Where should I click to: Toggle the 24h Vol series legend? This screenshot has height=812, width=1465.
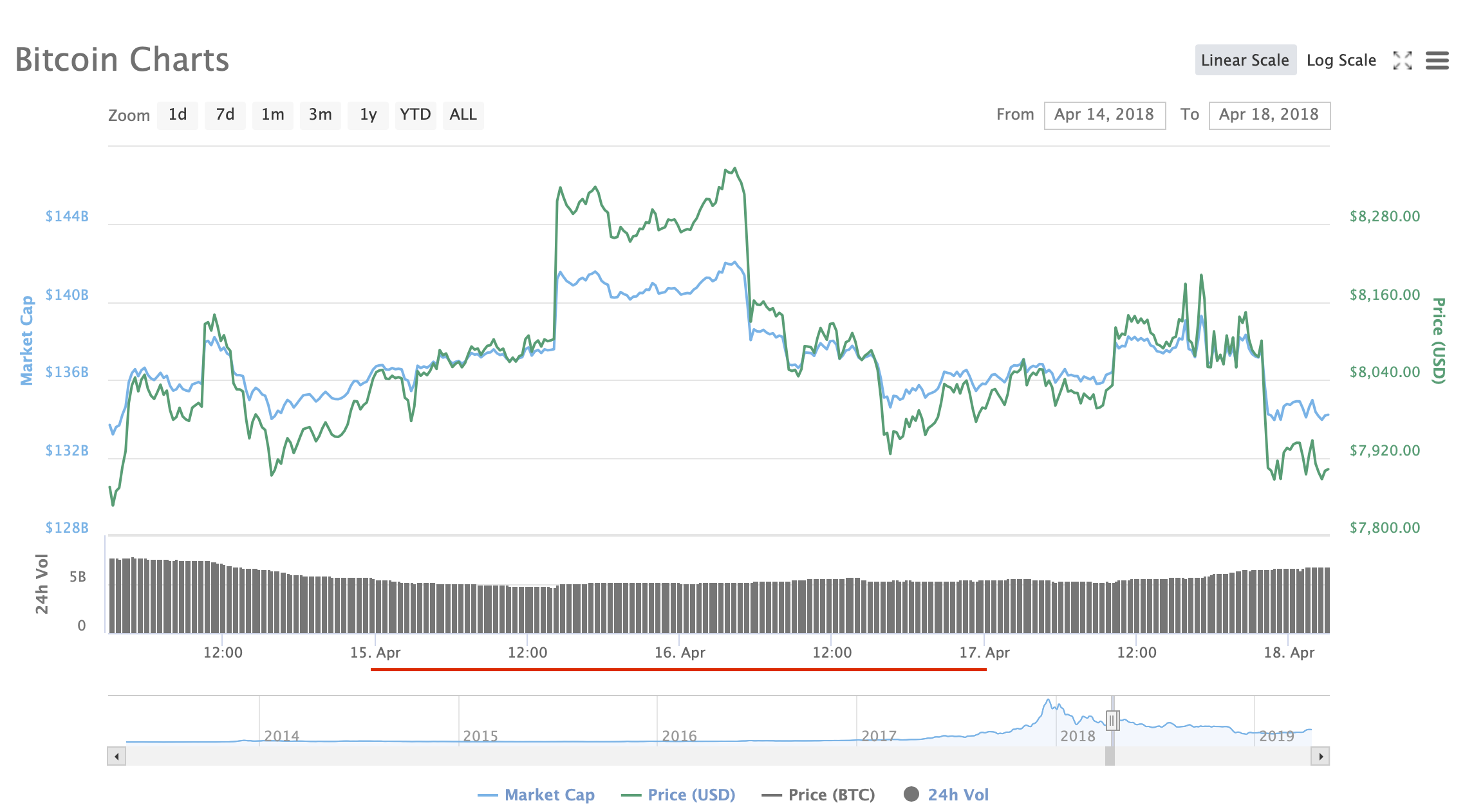(x=957, y=795)
